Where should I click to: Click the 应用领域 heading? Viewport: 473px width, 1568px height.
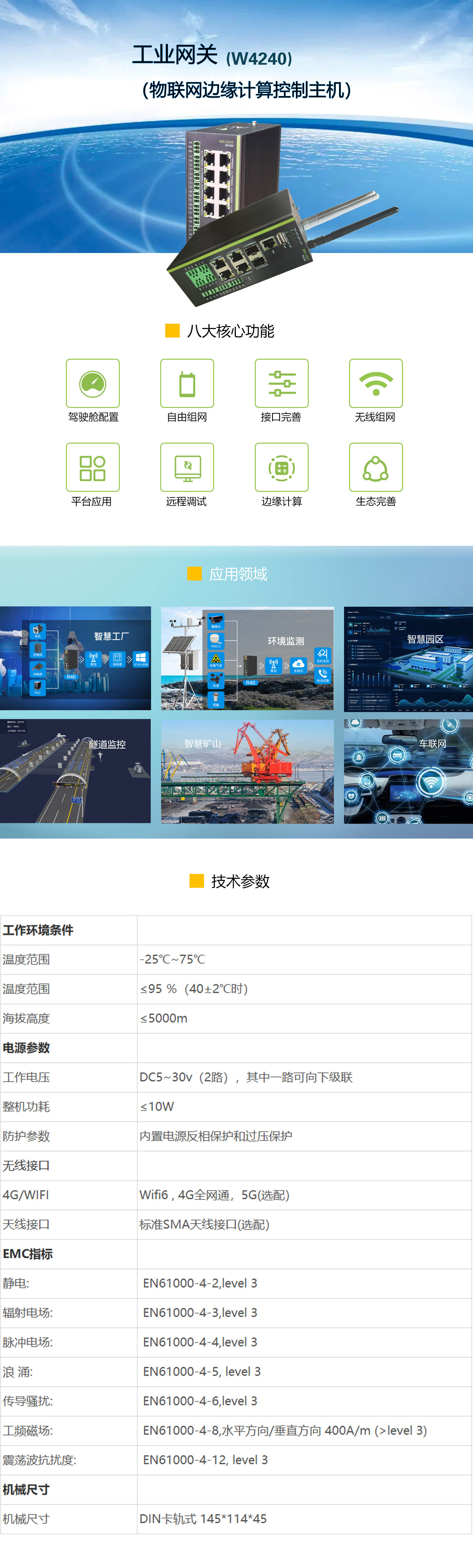[x=238, y=574]
